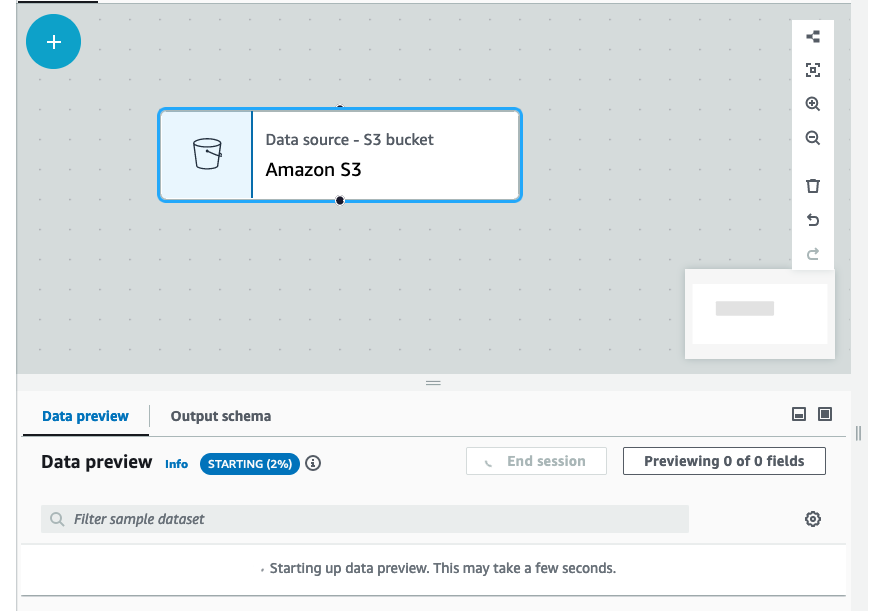Switch to the Data preview tab
This screenshot has width=869, height=611.
84,416
